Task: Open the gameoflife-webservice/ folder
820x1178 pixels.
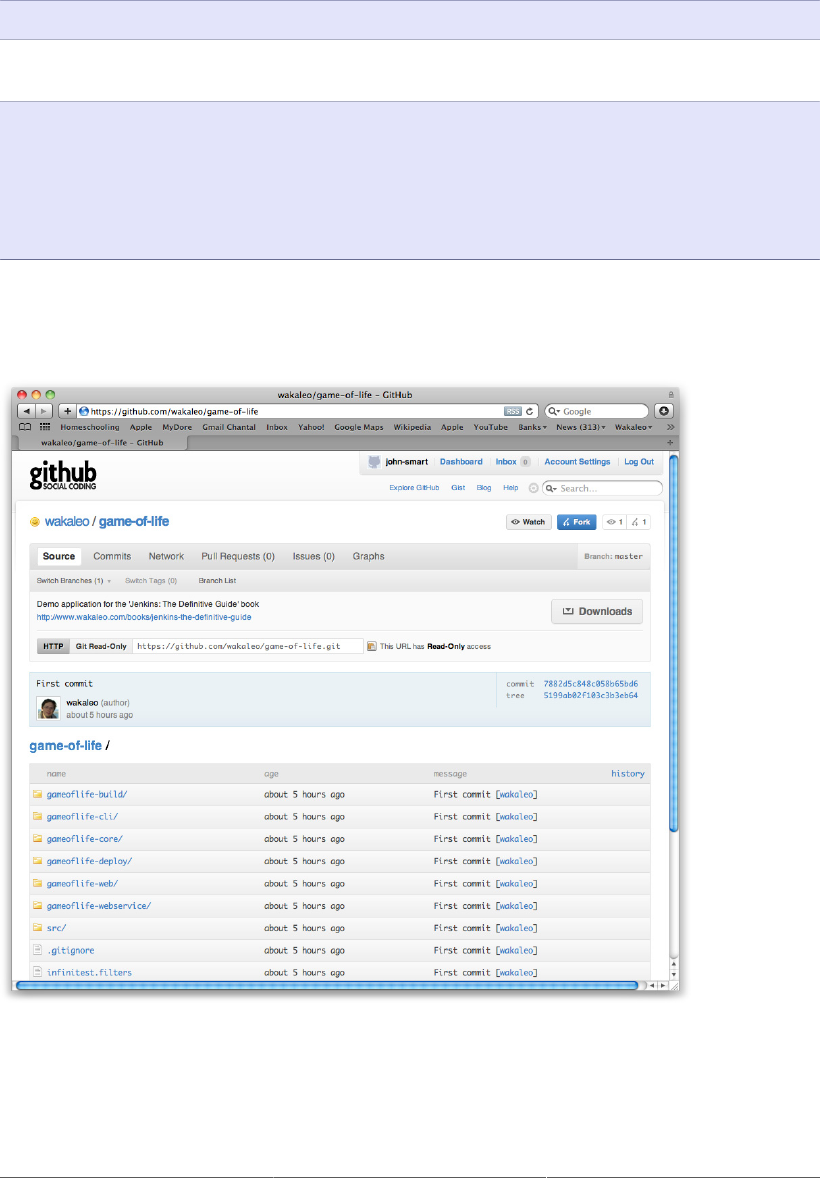Action: pos(98,906)
